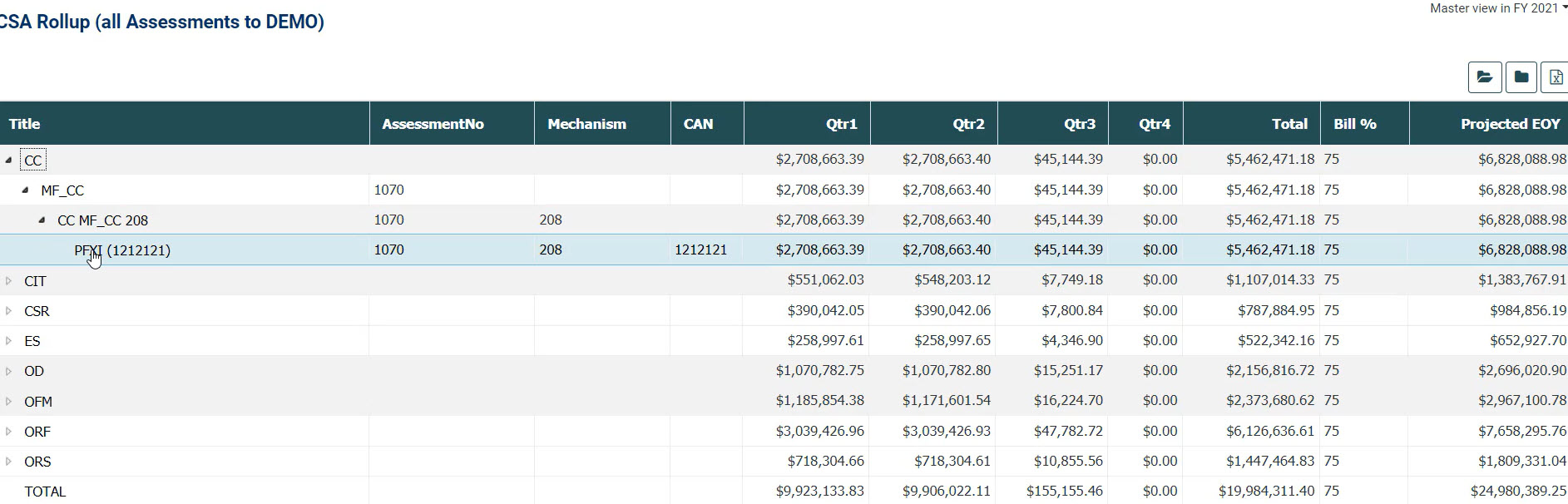Viewport: 1568px width, 504px height.
Task: Click the CIT Qtr2 value $548,203.12
Action: point(952,280)
